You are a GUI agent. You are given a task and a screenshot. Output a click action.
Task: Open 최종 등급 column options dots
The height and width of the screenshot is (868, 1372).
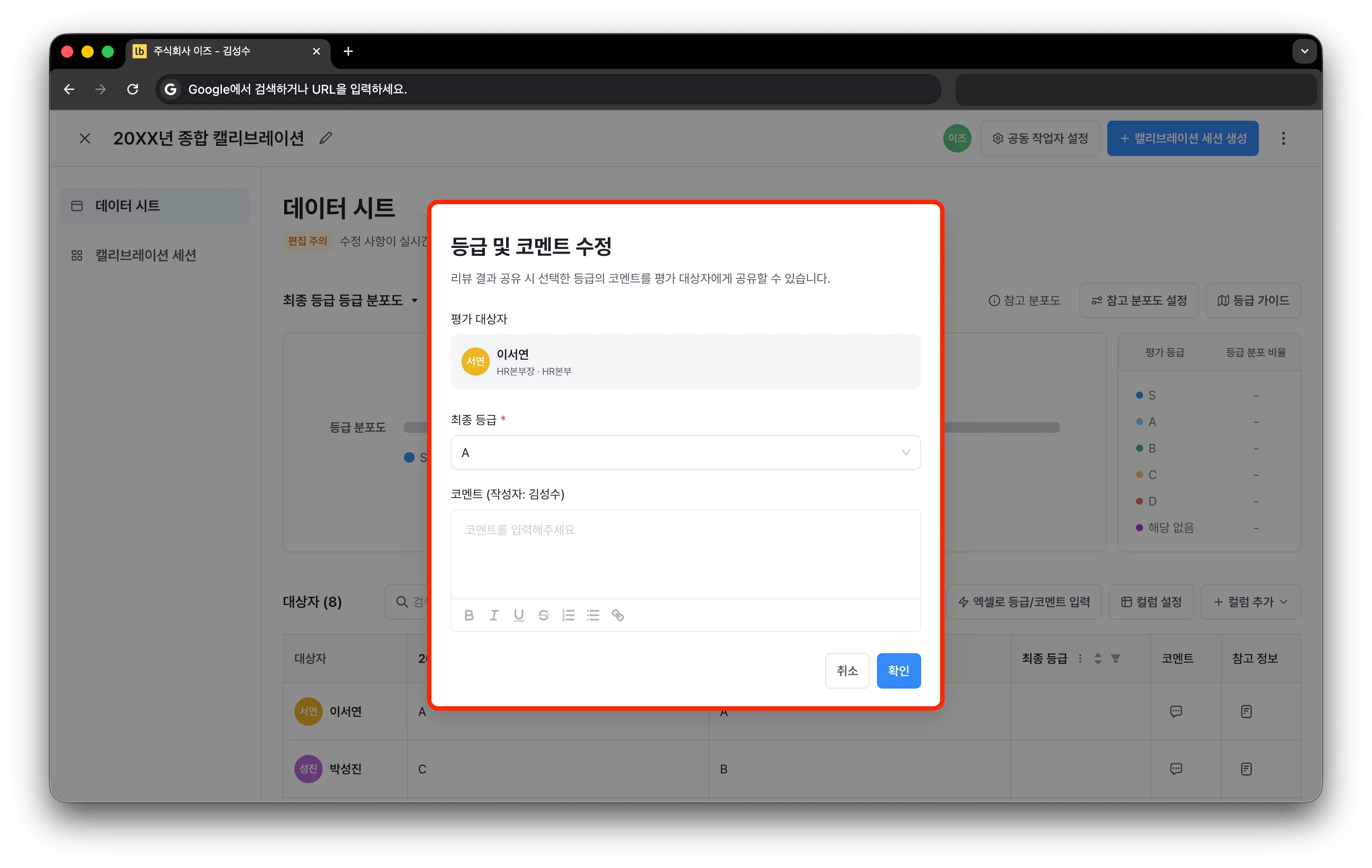pyautogui.click(x=1080, y=659)
